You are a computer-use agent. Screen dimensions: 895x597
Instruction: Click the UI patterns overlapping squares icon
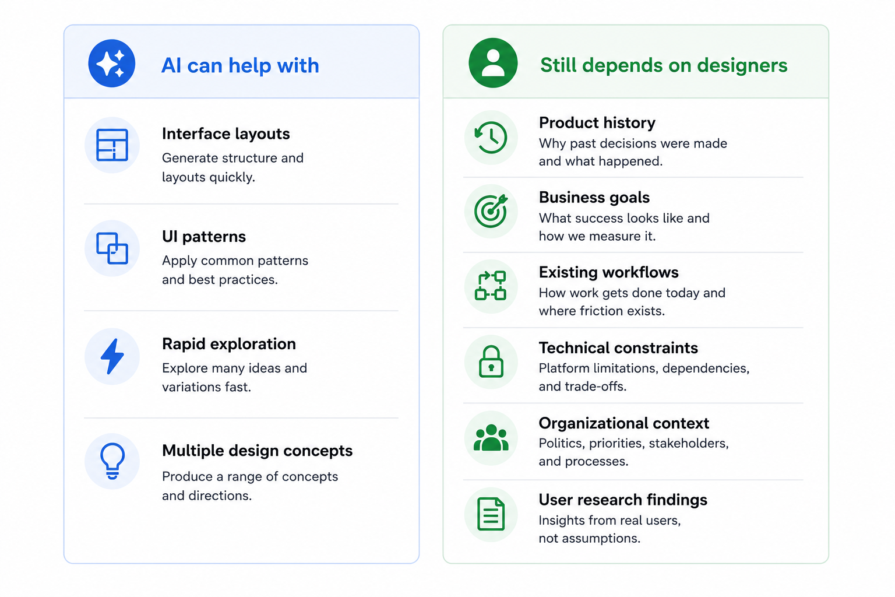(112, 248)
